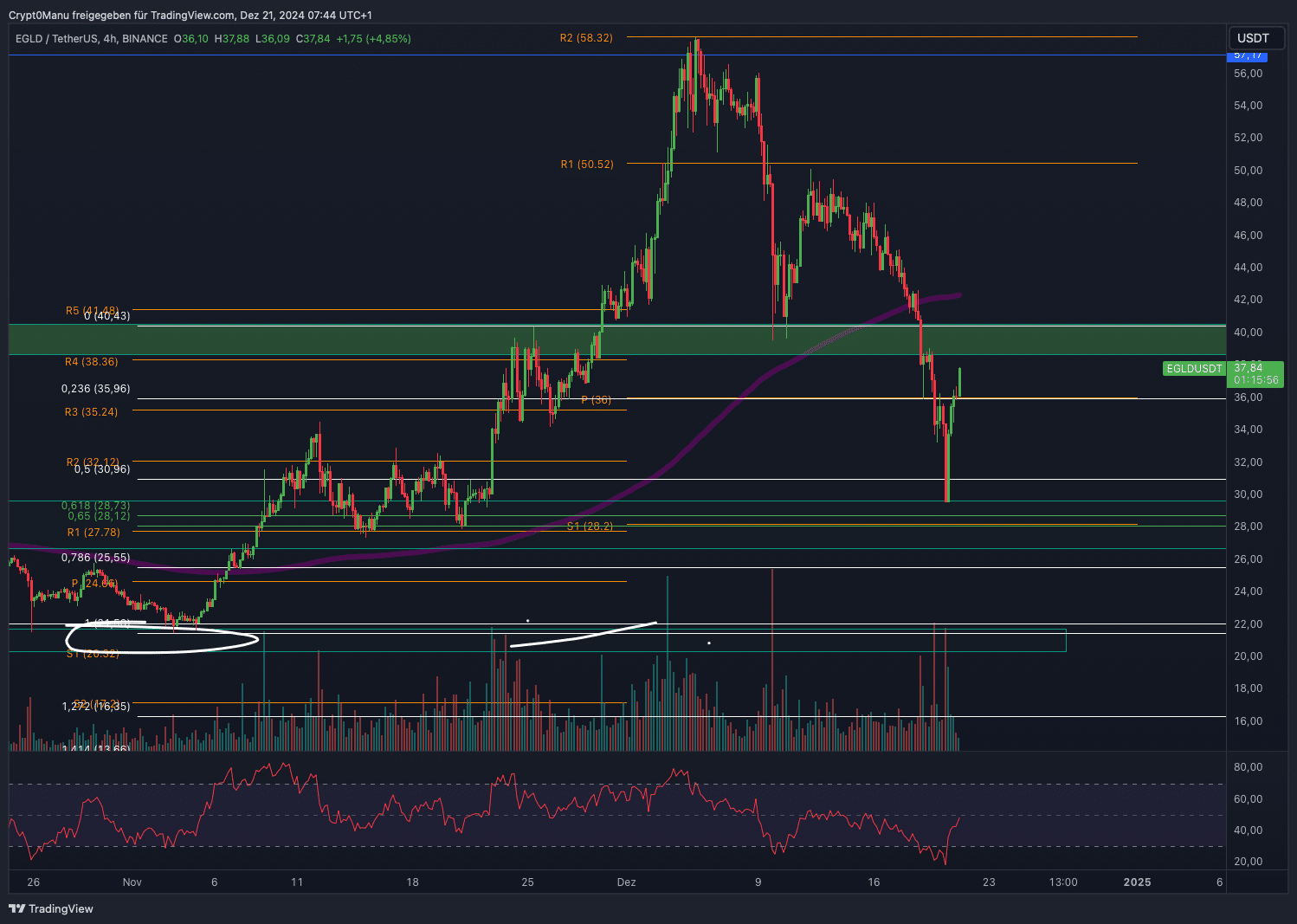Click the R3 (35.24) pivot label

[92, 412]
